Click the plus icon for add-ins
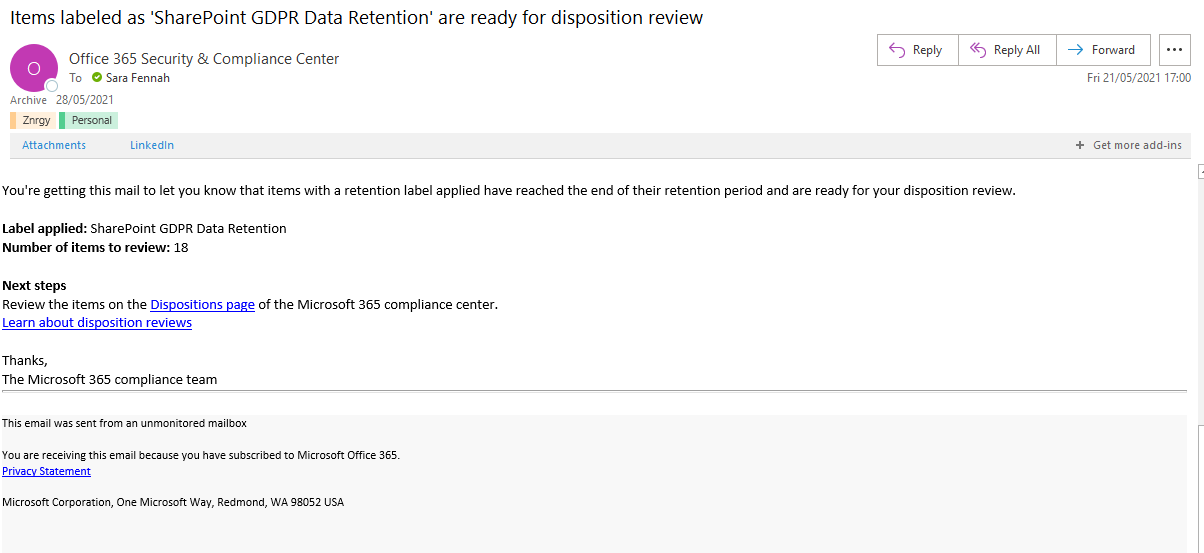The width and height of the screenshot is (1204, 553). click(1080, 146)
